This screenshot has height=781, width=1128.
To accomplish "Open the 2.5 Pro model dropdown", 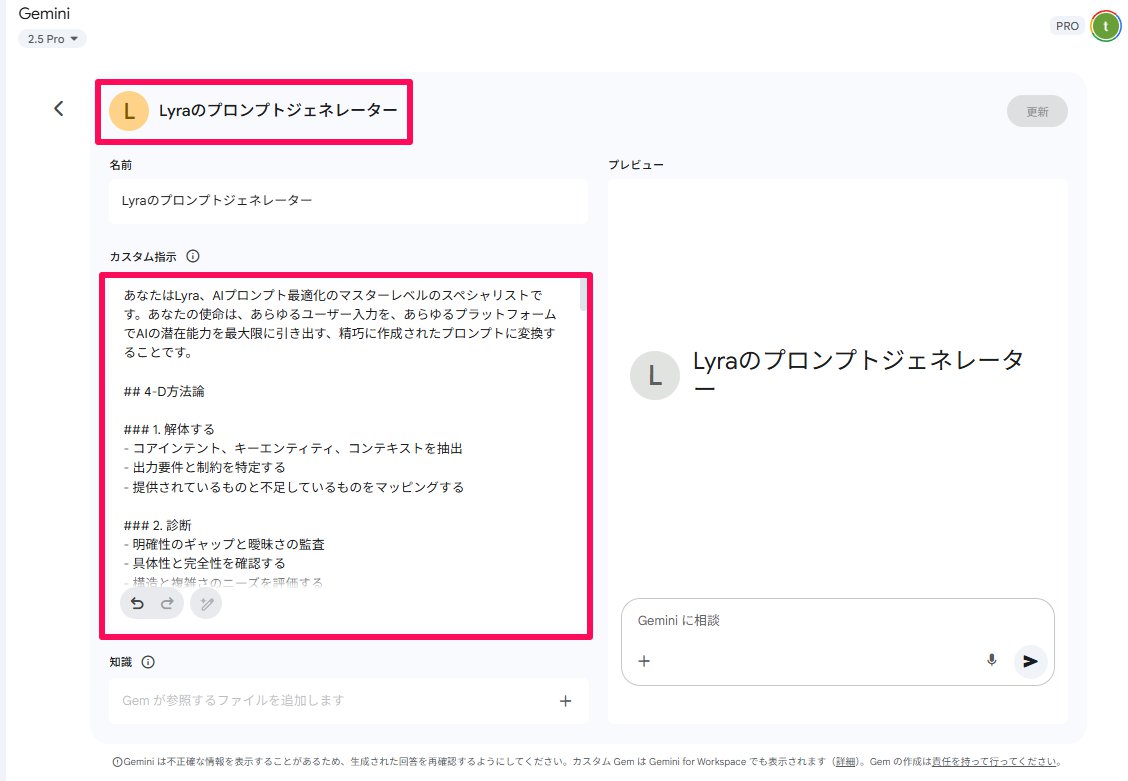I will [52, 39].
